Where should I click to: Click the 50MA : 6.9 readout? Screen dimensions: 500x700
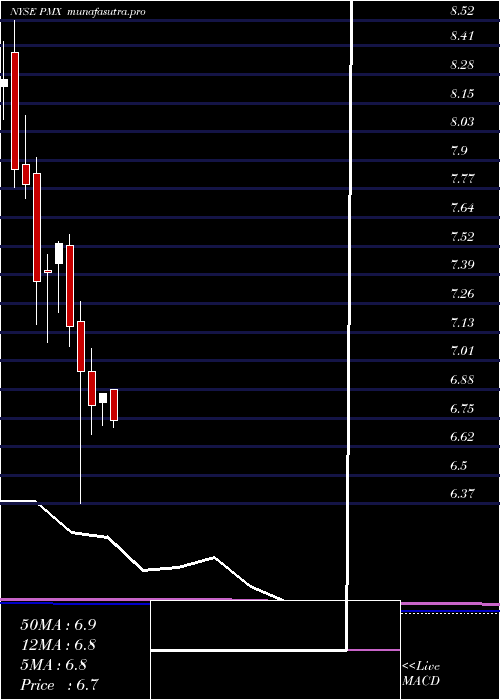tap(58, 625)
